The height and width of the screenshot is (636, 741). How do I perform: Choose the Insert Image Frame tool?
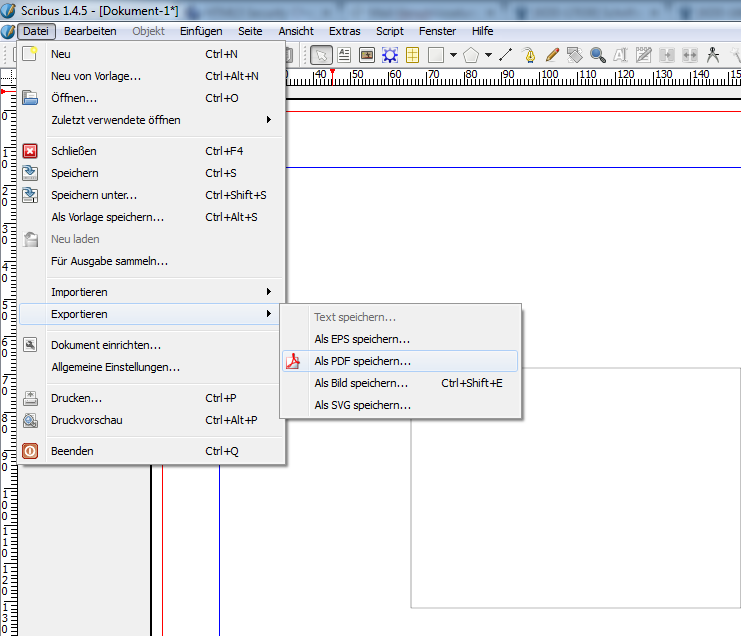367,55
